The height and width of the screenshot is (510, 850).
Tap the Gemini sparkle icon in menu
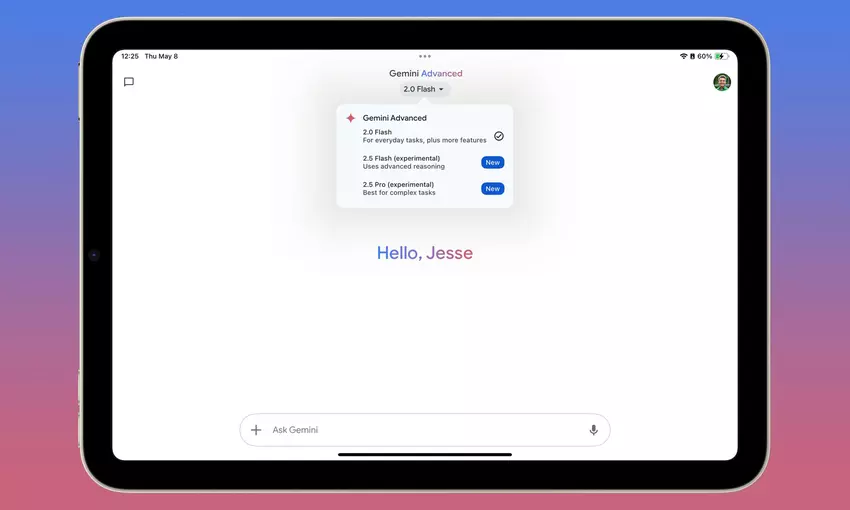(351, 118)
